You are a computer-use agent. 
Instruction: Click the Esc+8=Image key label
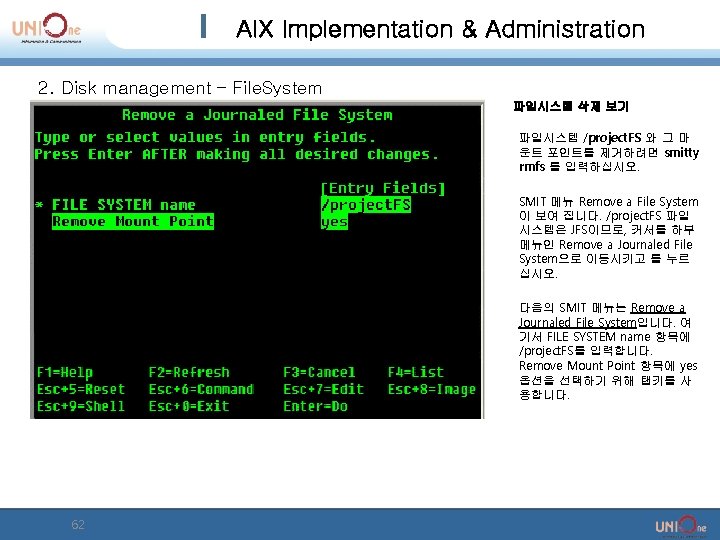point(432,389)
